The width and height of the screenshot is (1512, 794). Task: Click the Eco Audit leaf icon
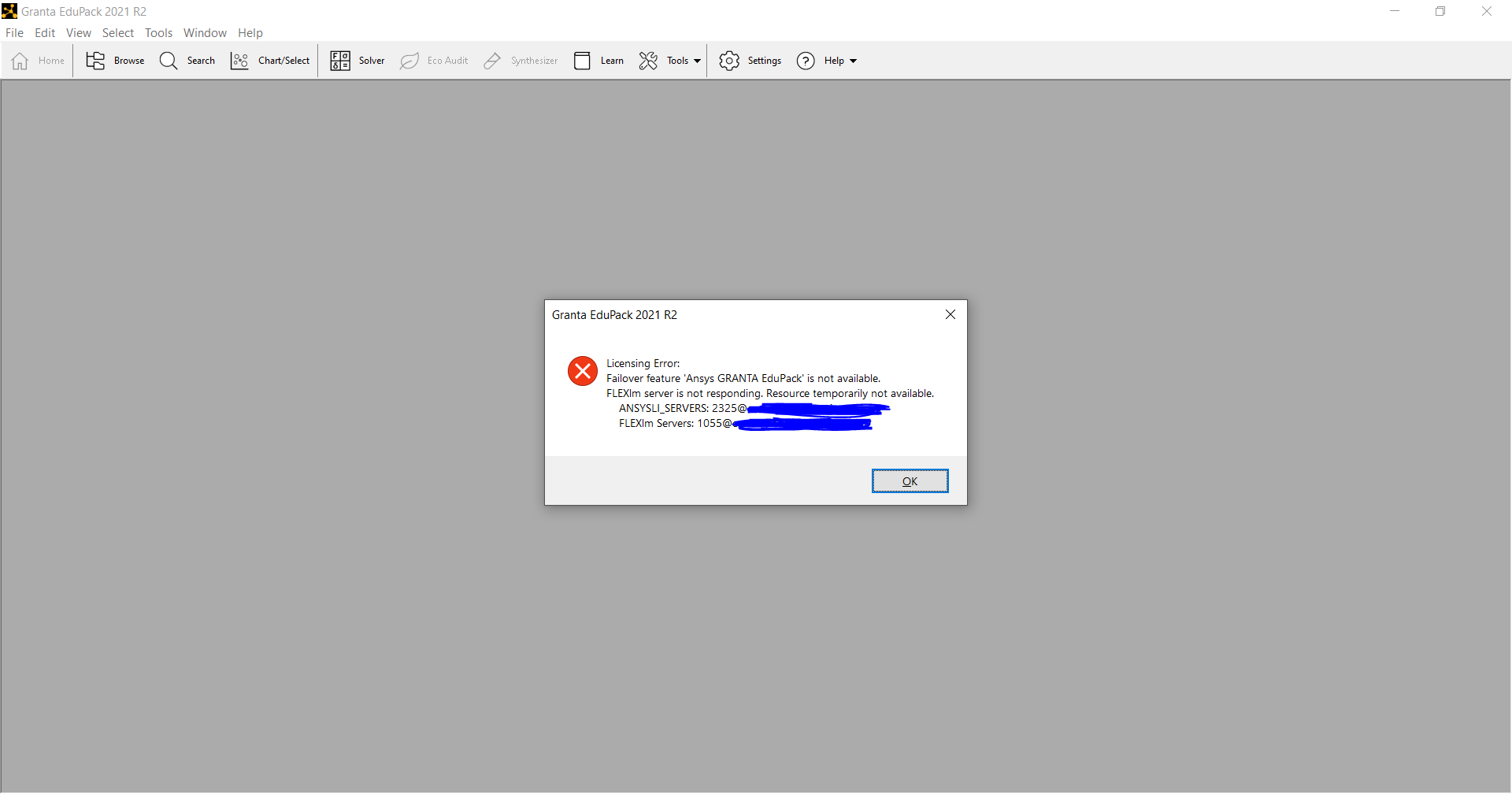click(x=409, y=61)
